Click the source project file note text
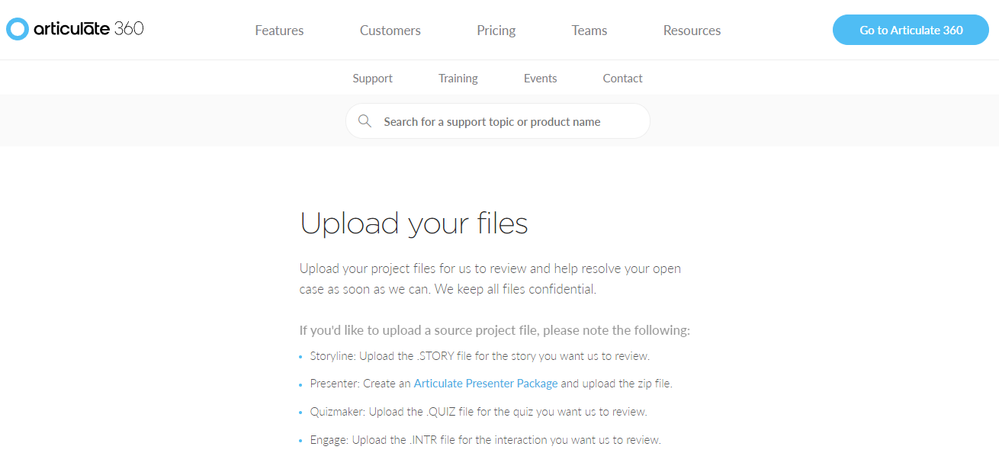 (494, 330)
